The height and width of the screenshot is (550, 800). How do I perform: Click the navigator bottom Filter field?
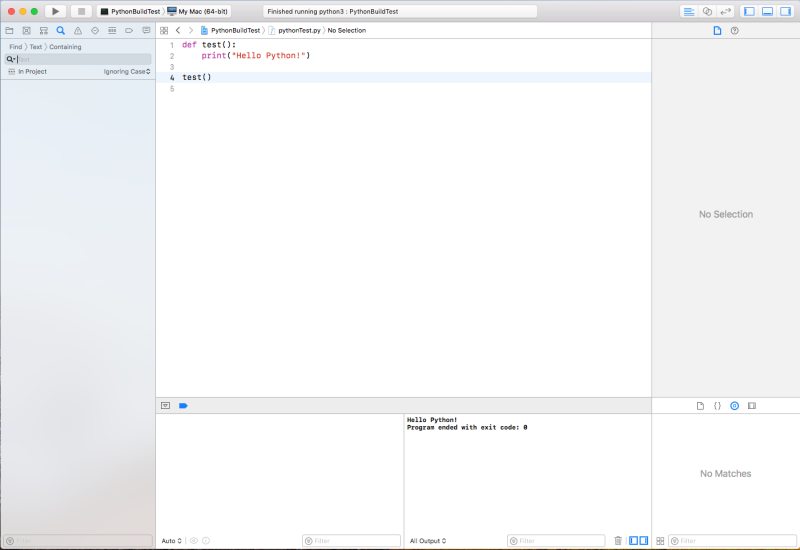click(78, 541)
